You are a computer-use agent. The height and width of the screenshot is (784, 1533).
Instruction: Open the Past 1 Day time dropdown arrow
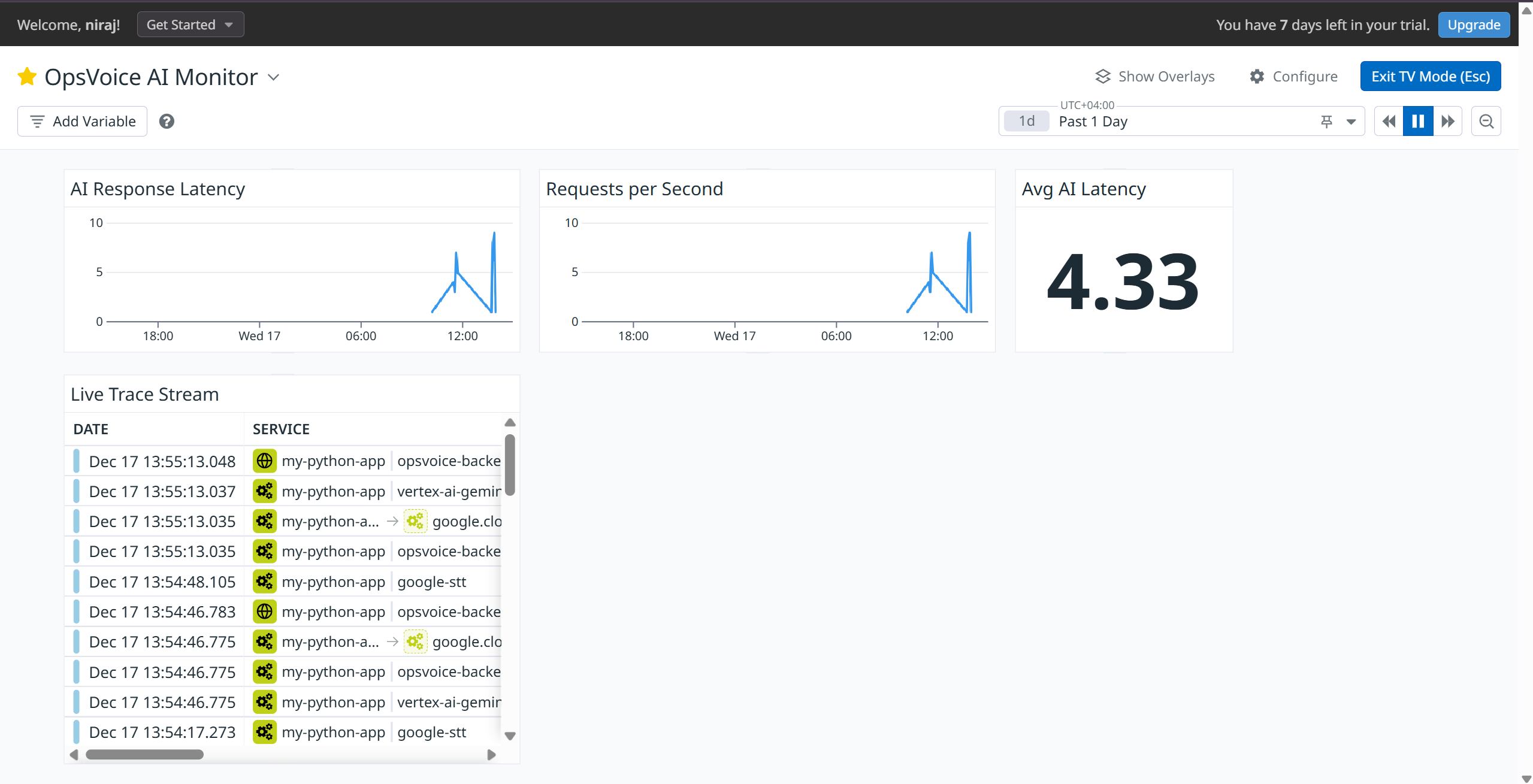[x=1351, y=122]
